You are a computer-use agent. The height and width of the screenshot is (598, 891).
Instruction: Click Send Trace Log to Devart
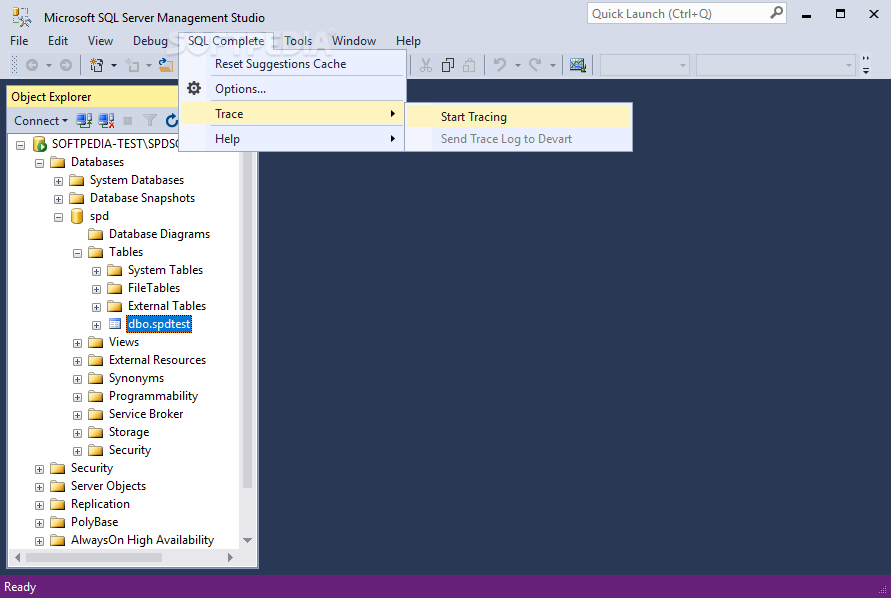[x=519, y=139]
